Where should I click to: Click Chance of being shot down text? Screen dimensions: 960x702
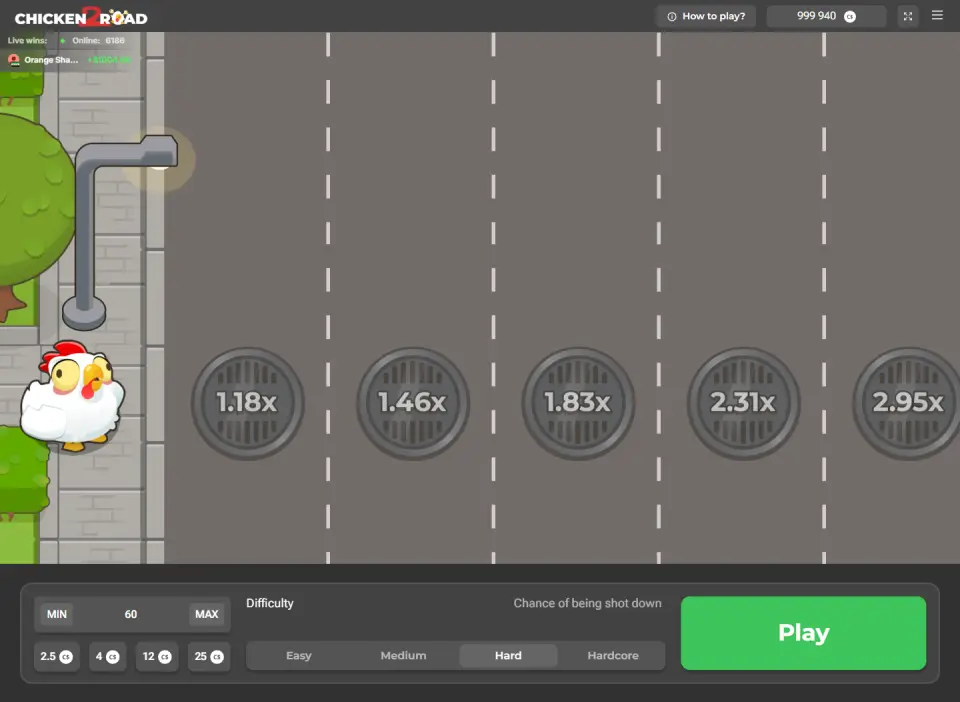click(587, 603)
